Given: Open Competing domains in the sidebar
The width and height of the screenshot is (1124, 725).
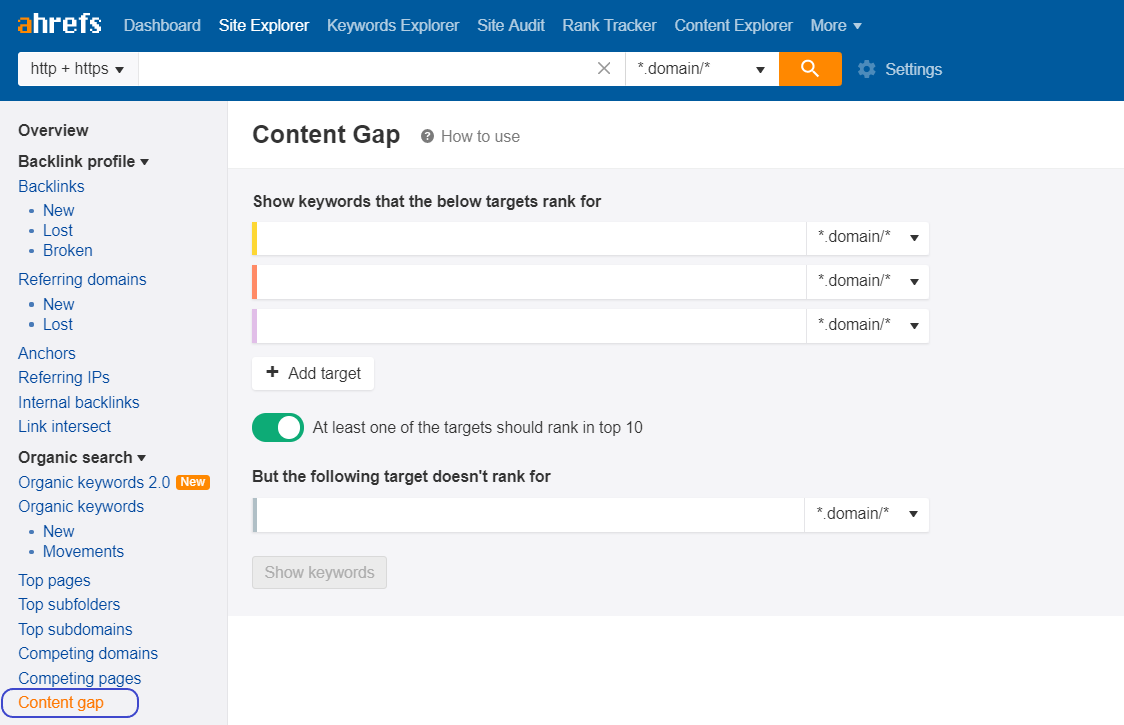Looking at the screenshot, I should point(88,653).
